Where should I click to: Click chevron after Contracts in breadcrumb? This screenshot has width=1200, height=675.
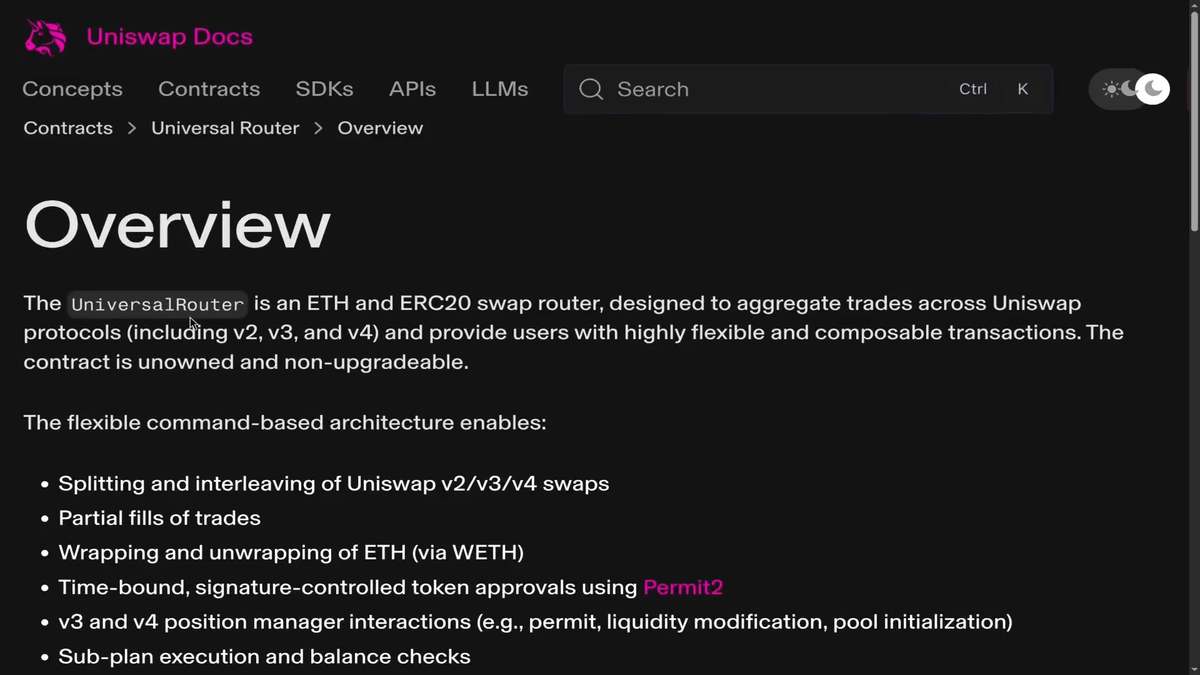[132, 128]
